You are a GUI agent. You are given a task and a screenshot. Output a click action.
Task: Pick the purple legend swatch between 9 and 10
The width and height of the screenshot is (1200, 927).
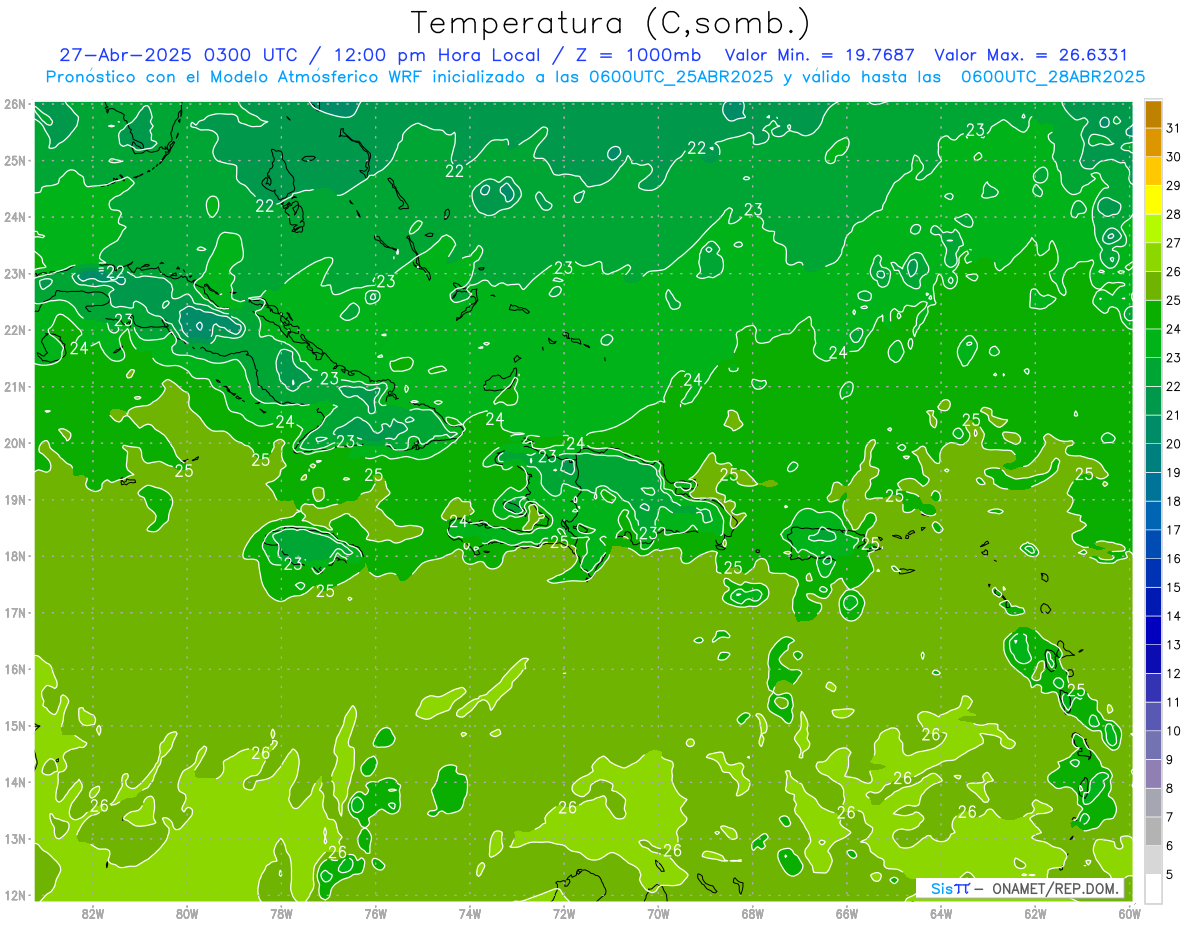(1153, 745)
